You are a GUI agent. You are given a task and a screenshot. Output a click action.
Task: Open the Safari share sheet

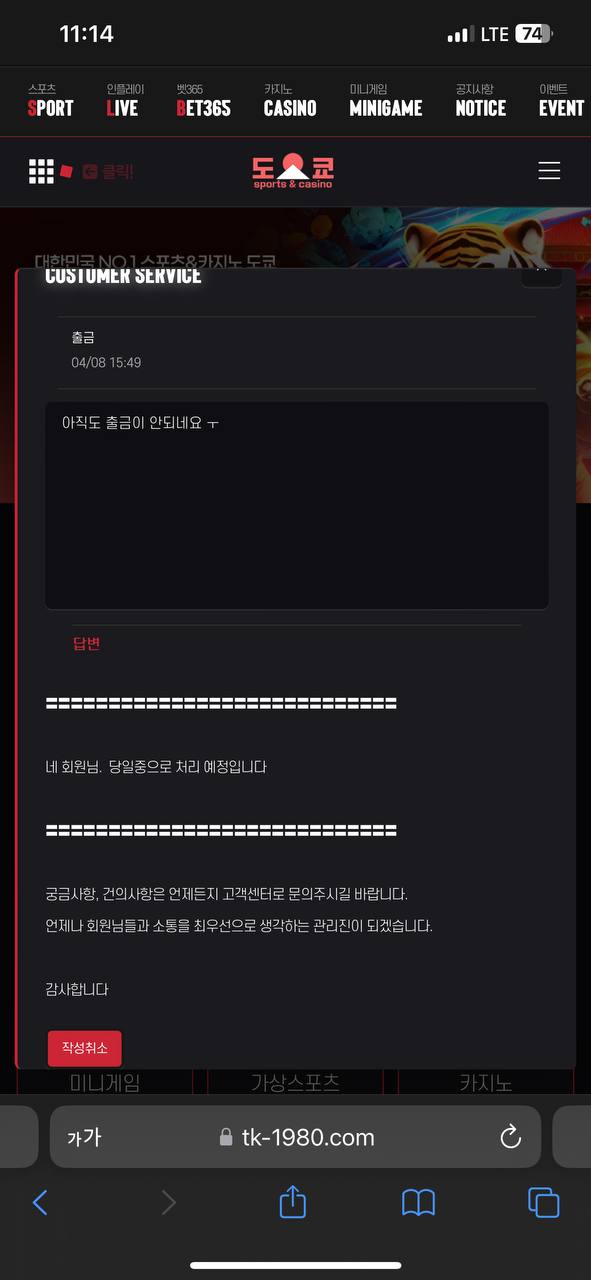click(292, 1201)
